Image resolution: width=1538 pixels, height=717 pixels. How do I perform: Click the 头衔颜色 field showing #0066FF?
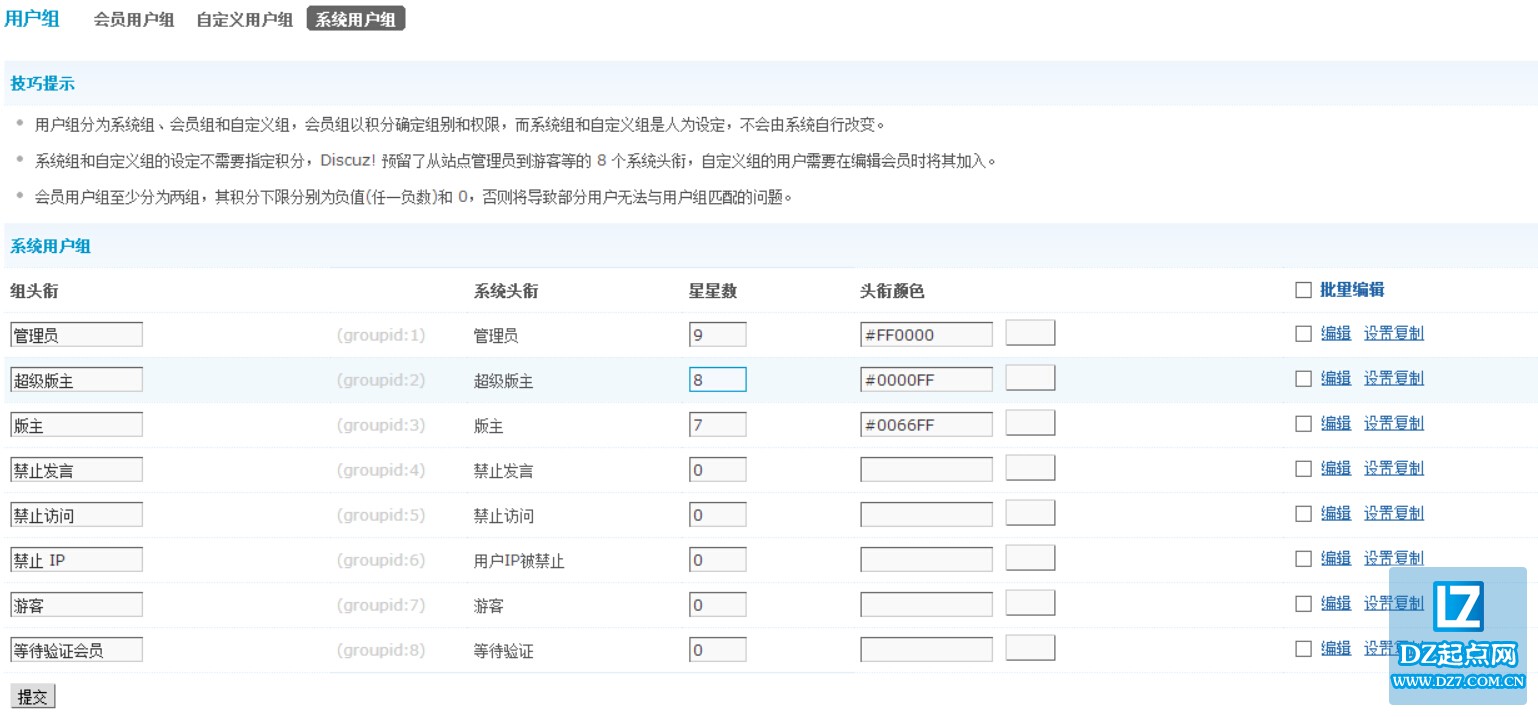pyautogui.click(x=925, y=423)
